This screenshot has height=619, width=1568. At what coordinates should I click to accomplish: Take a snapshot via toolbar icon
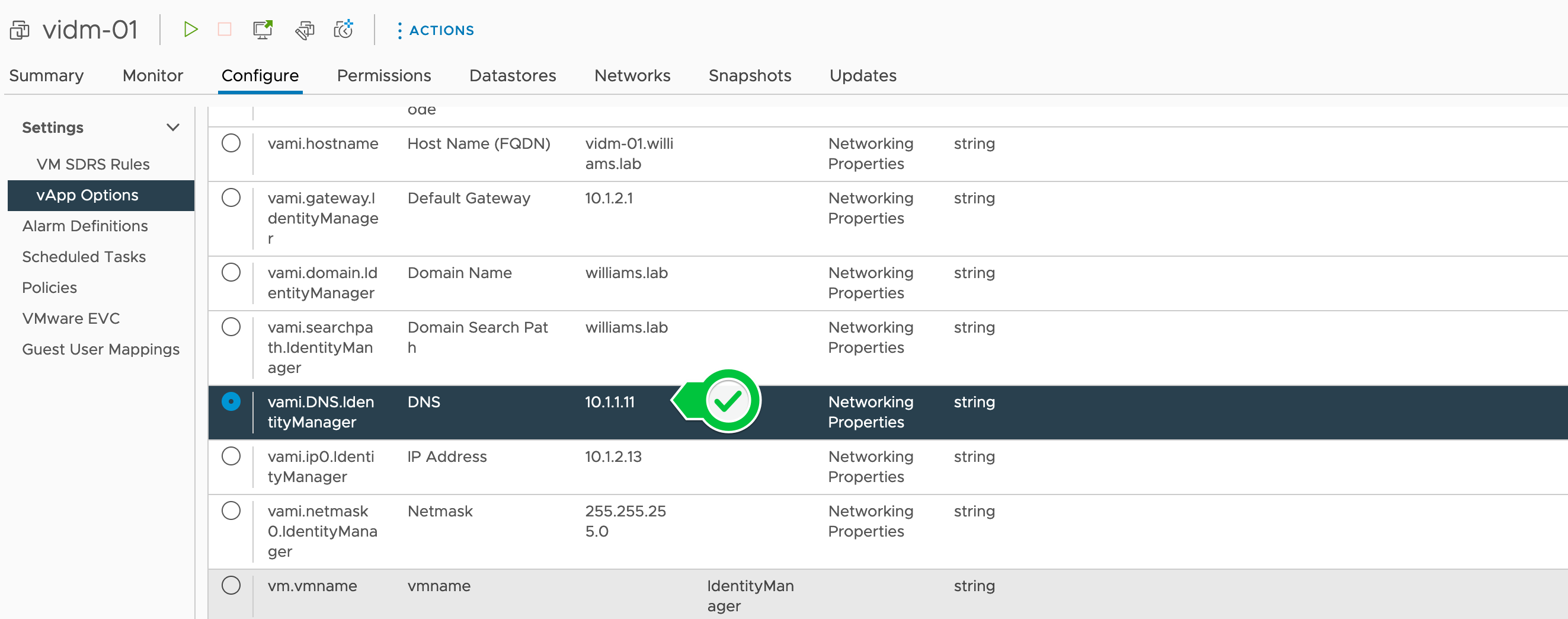[344, 29]
